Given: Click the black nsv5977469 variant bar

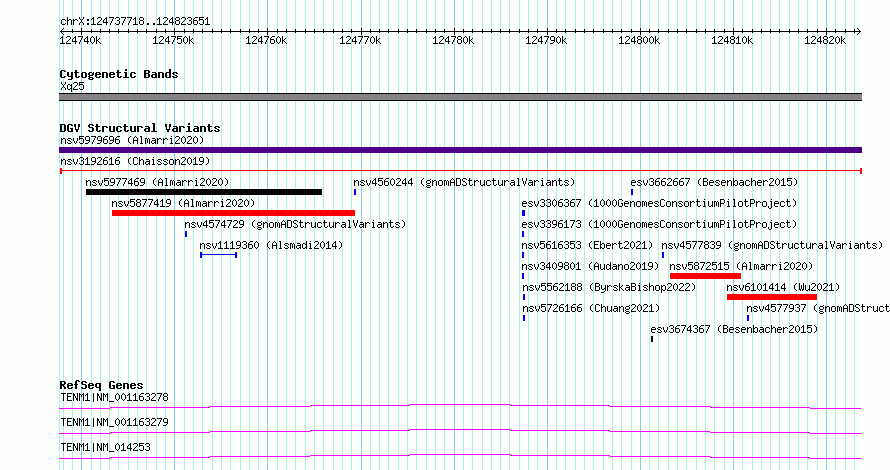Looking at the screenshot, I should 204,192.
